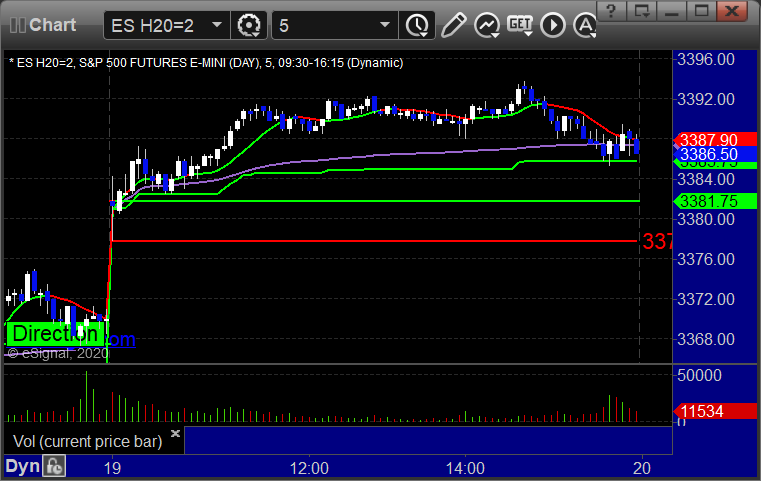Viewport: 761px width, 481px height.
Task: Click the Dyn time scale button
Action: (x=22, y=466)
